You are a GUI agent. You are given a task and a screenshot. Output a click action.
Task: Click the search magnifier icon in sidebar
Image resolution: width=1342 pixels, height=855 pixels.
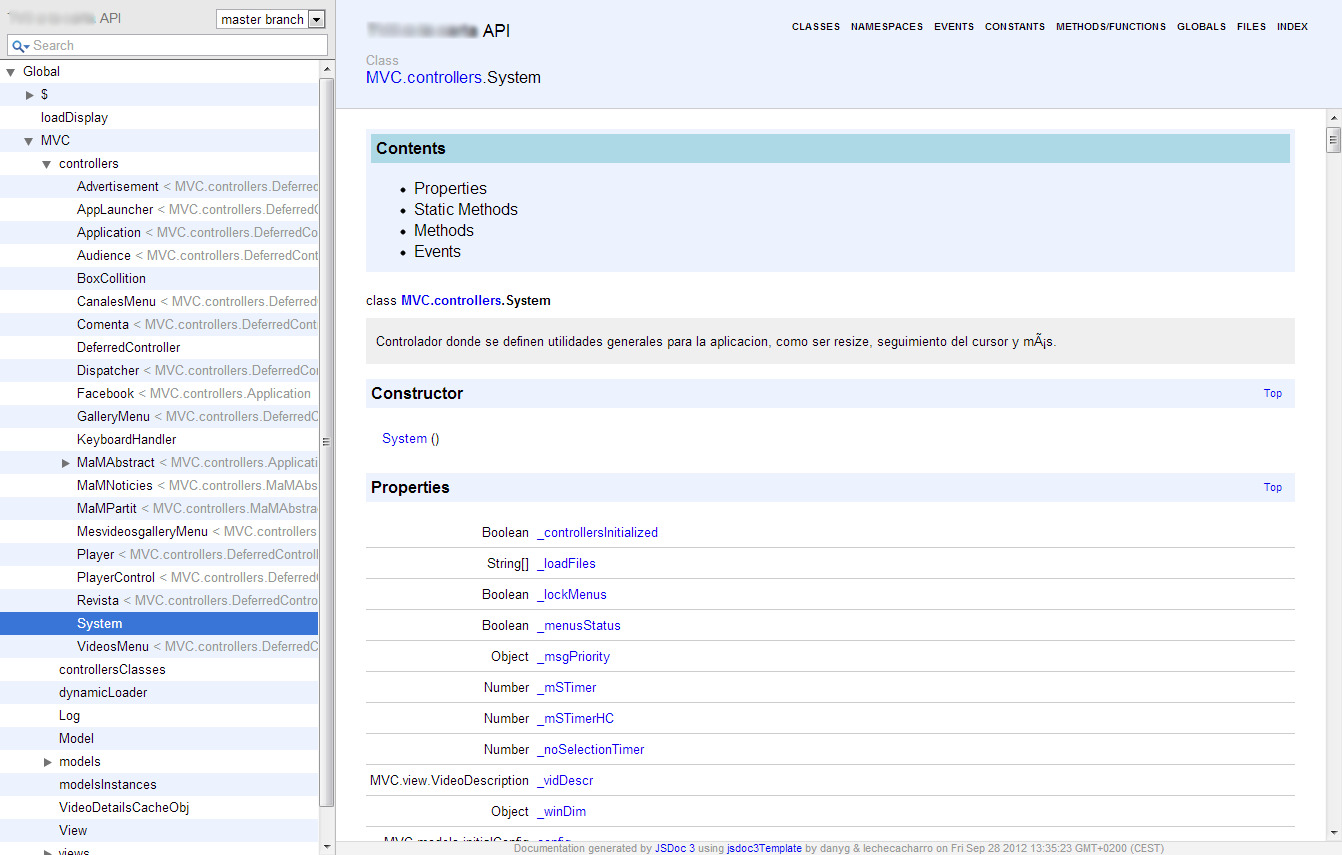(19, 46)
